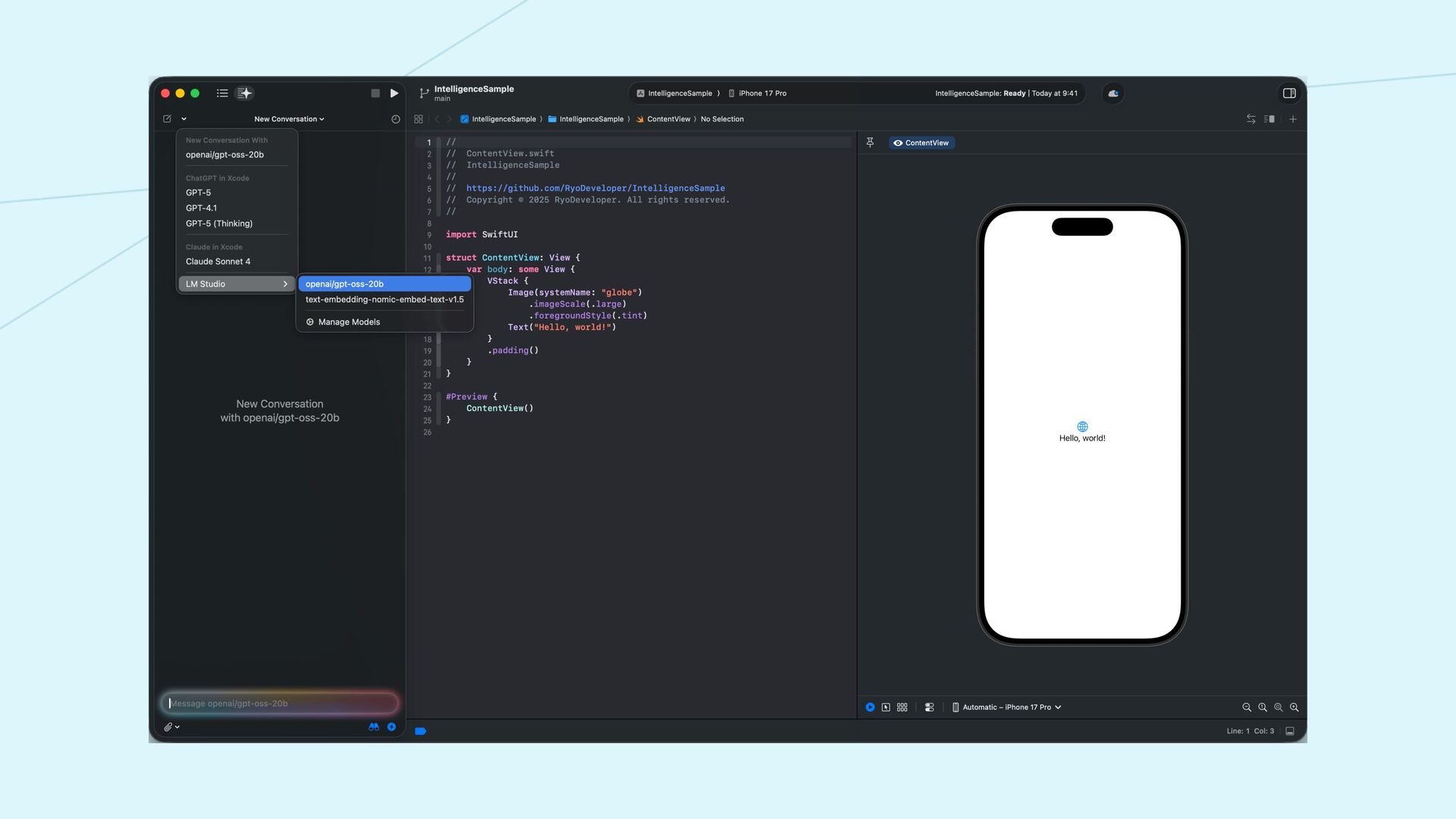Open the conversation history clock icon
This screenshot has width=1456, height=819.
click(395, 119)
